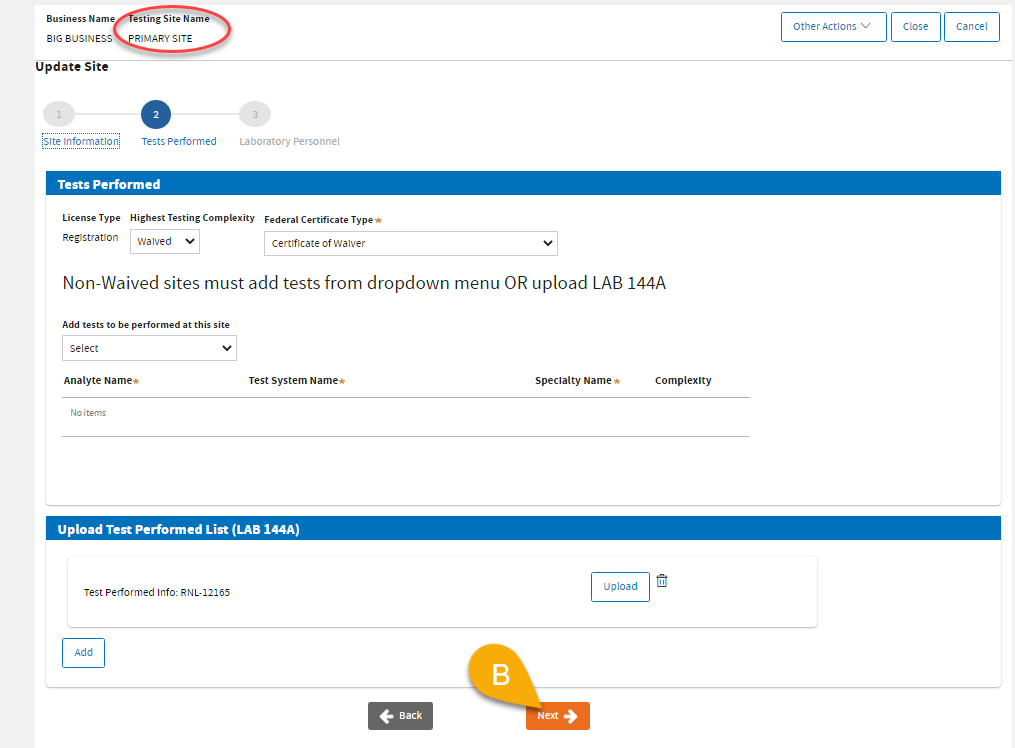This screenshot has height=748, width=1015.
Task: Go Back to the previous step
Action: [x=400, y=716]
